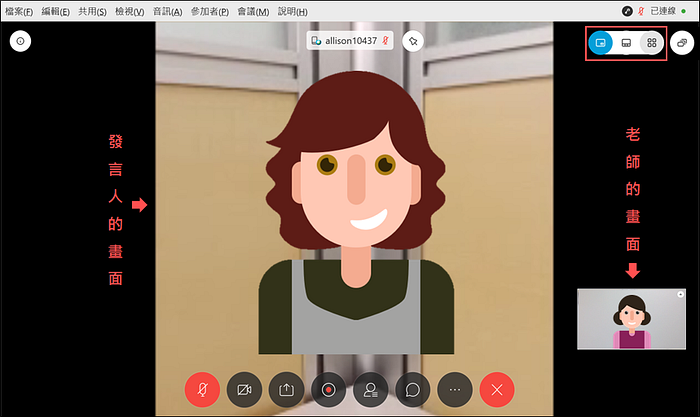This screenshot has width=700, height=417.
Task: Collapse the self-view thumbnail corner button
Action: pyautogui.click(x=680, y=294)
